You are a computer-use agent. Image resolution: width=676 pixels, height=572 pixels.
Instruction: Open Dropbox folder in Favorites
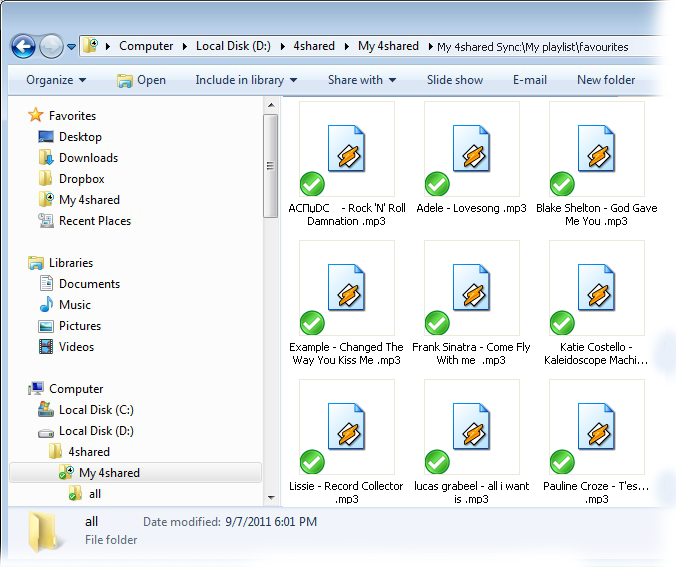(81, 179)
